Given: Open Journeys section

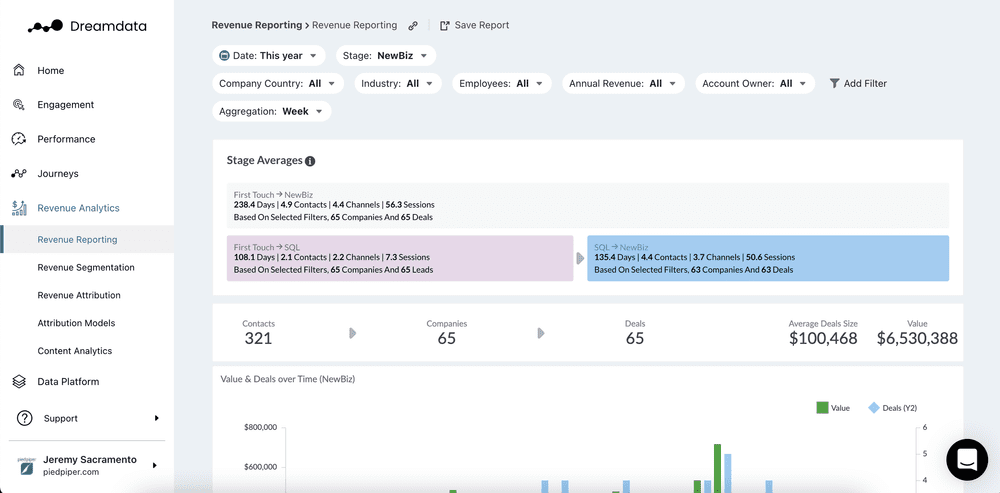Looking at the screenshot, I should [58, 173].
